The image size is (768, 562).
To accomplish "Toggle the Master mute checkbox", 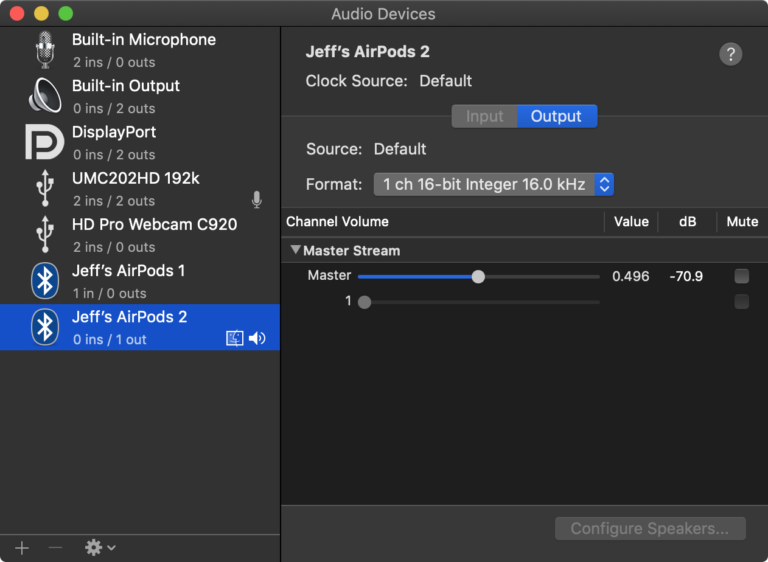I will click(x=742, y=276).
